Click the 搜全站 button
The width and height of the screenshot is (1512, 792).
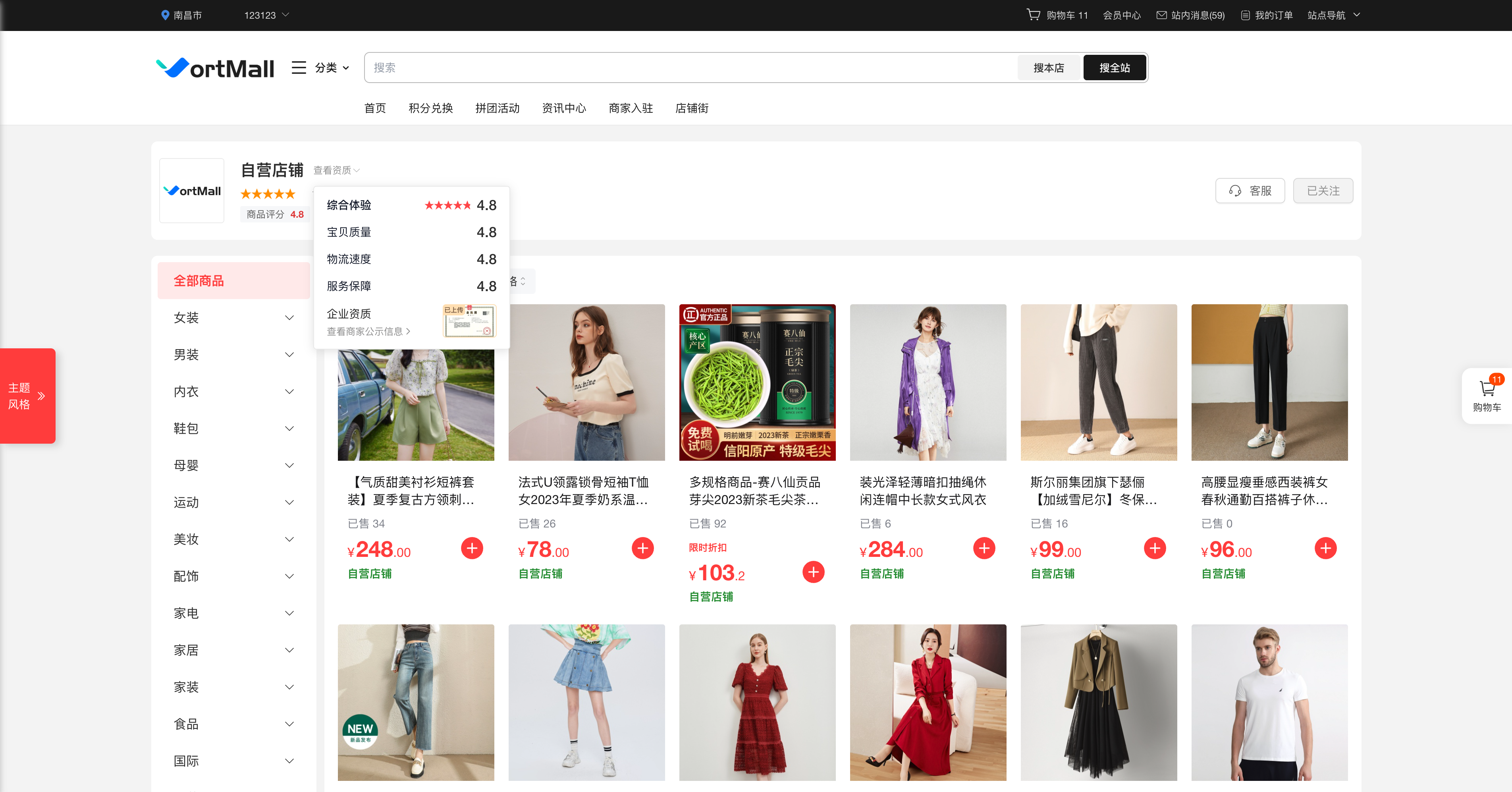click(1115, 68)
